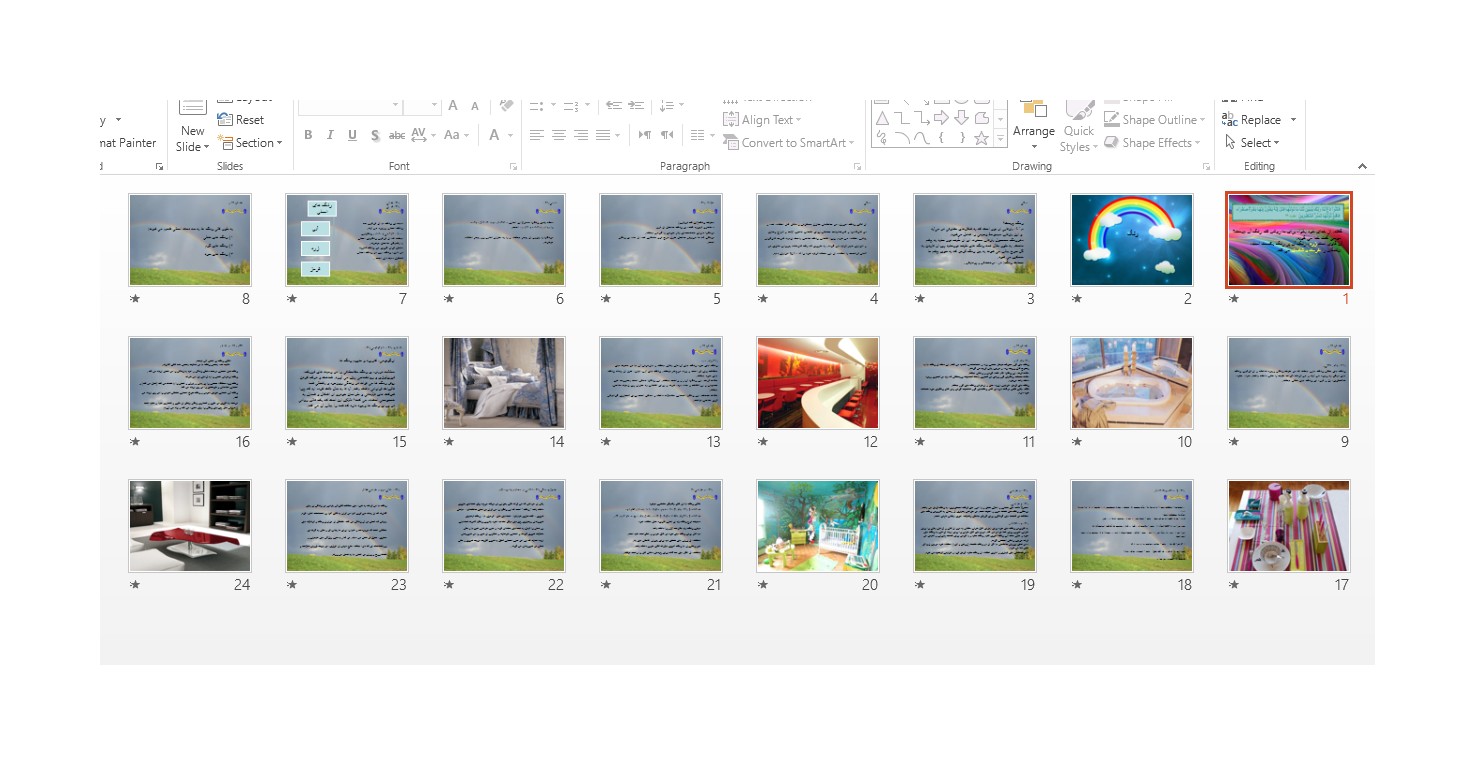Open the Replace dropdown arrow
Screen dimensions: 1475x765
1293,120
